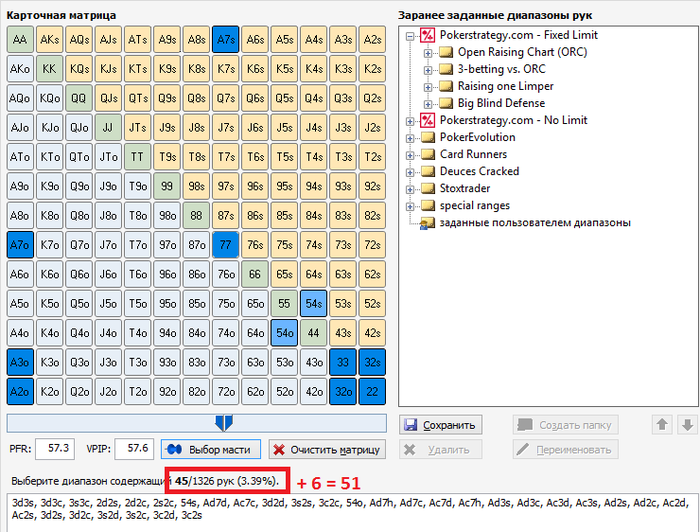Deselect the 33 pair cell
Image resolution: width=700 pixels, height=532 pixels.
[343, 362]
